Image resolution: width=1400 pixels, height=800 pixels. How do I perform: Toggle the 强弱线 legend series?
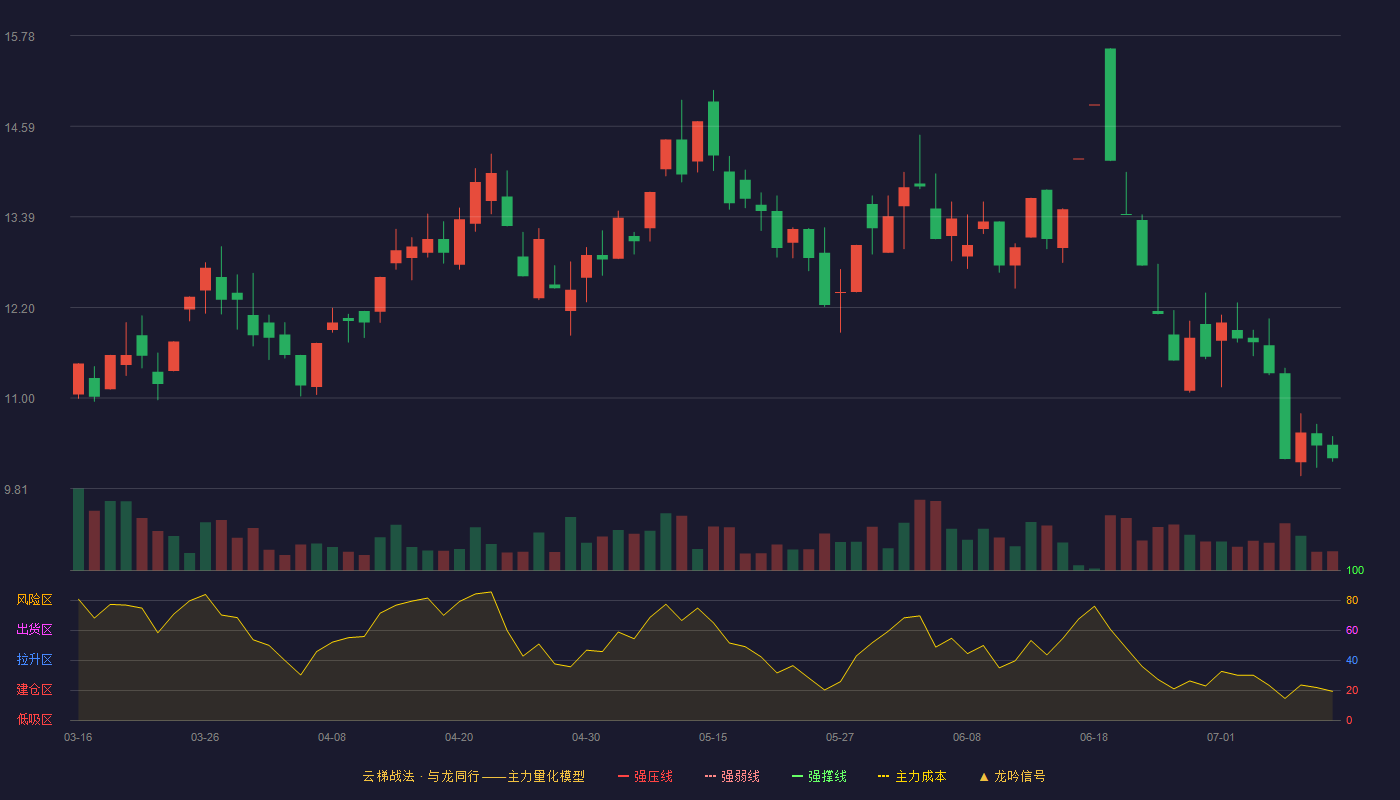tap(732, 776)
